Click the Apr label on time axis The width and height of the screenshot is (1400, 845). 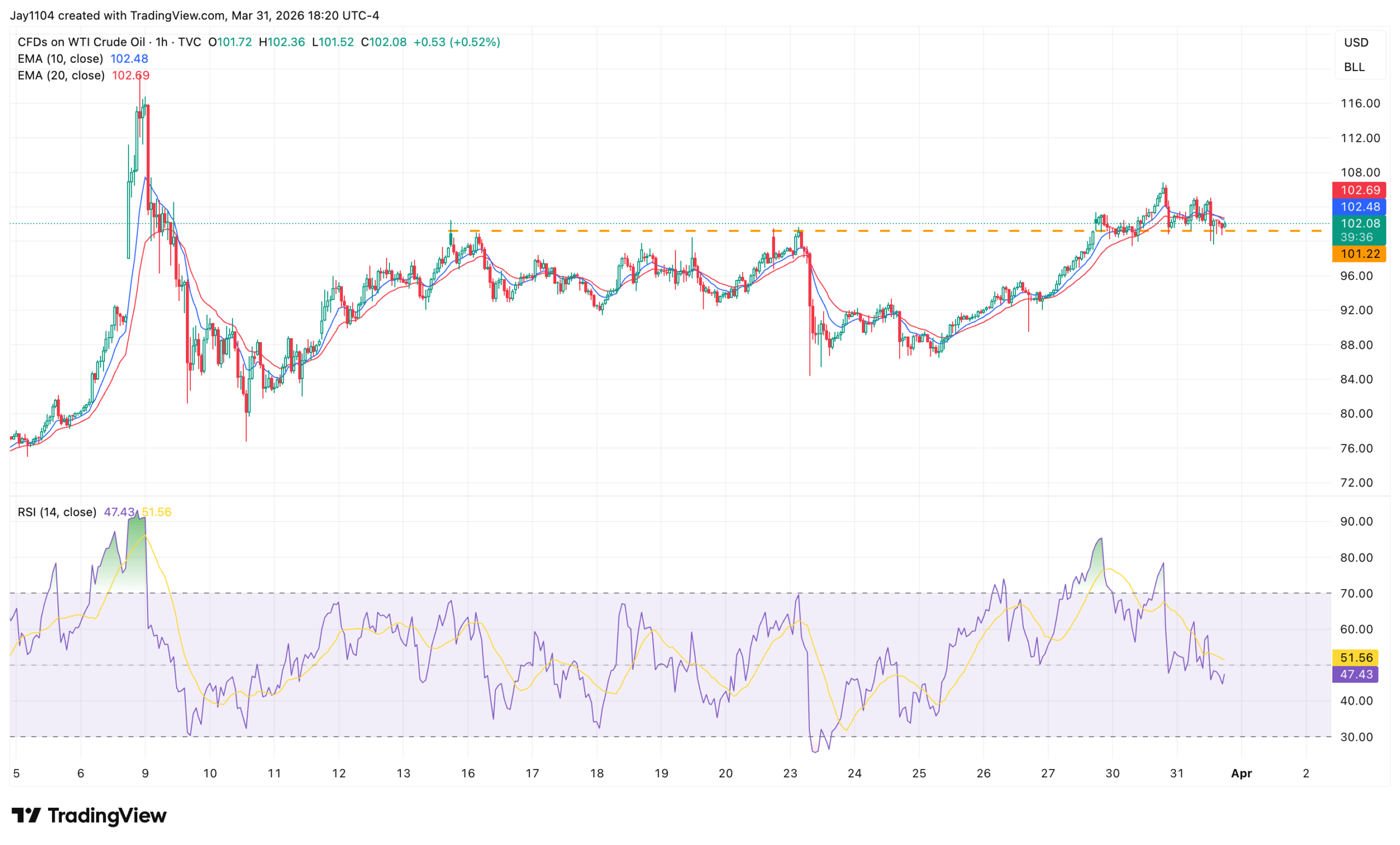tap(1241, 773)
